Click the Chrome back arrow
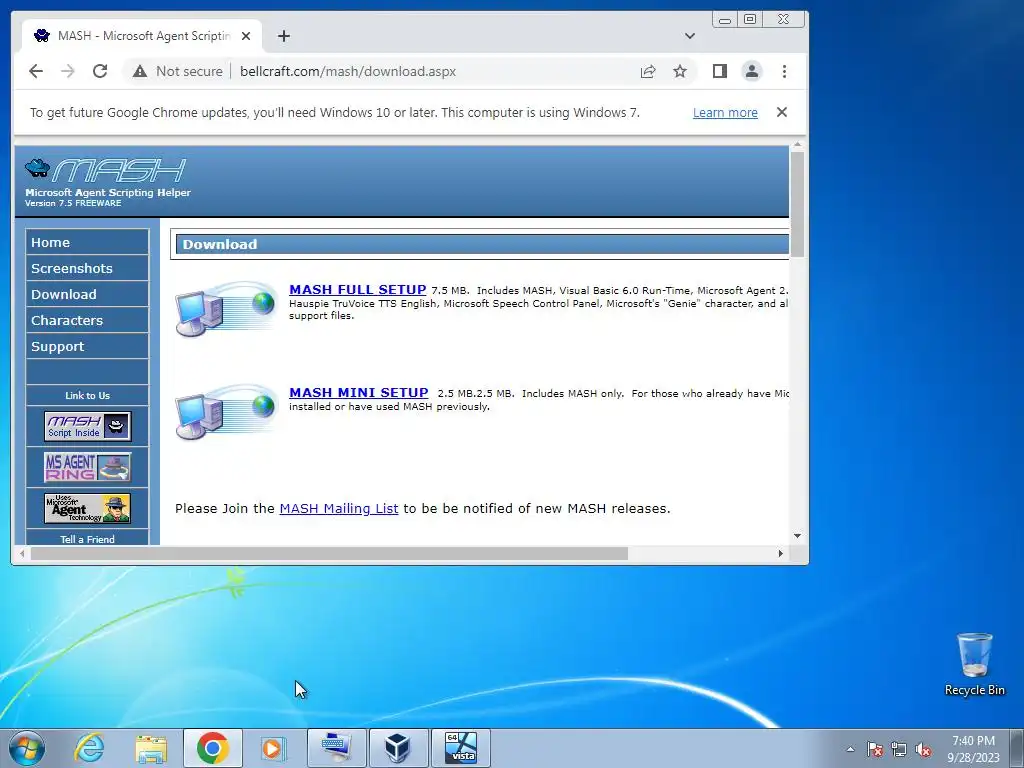The width and height of the screenshot is (1024, 768). tap(36, 71)
